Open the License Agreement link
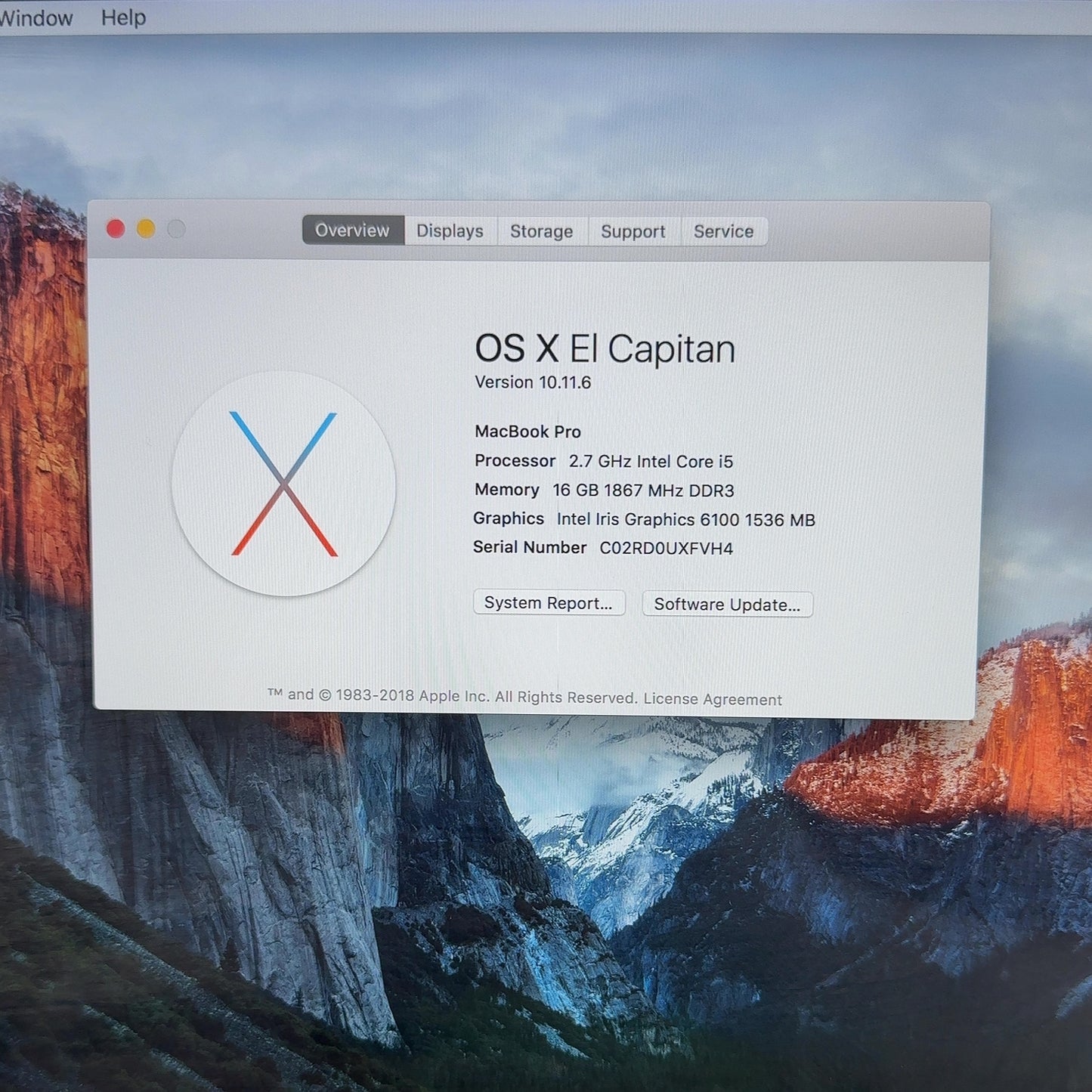This screenshot has width=1092, height=1092. pos(713,699)
